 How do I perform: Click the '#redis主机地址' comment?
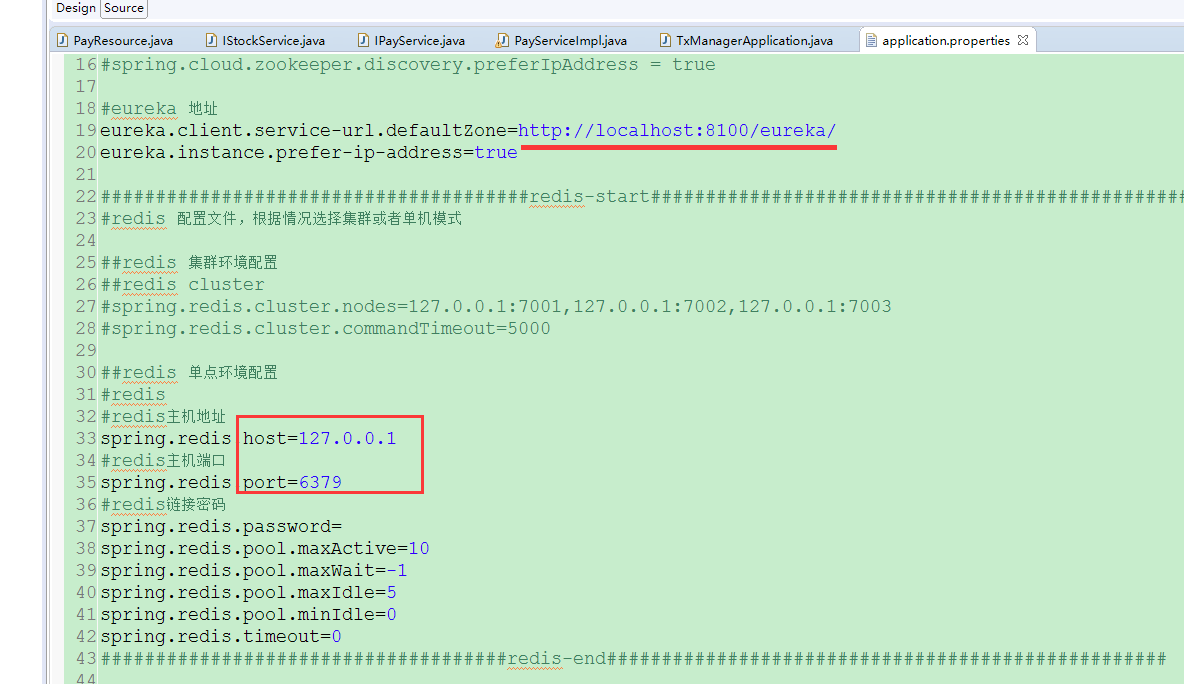pos(163,417)
